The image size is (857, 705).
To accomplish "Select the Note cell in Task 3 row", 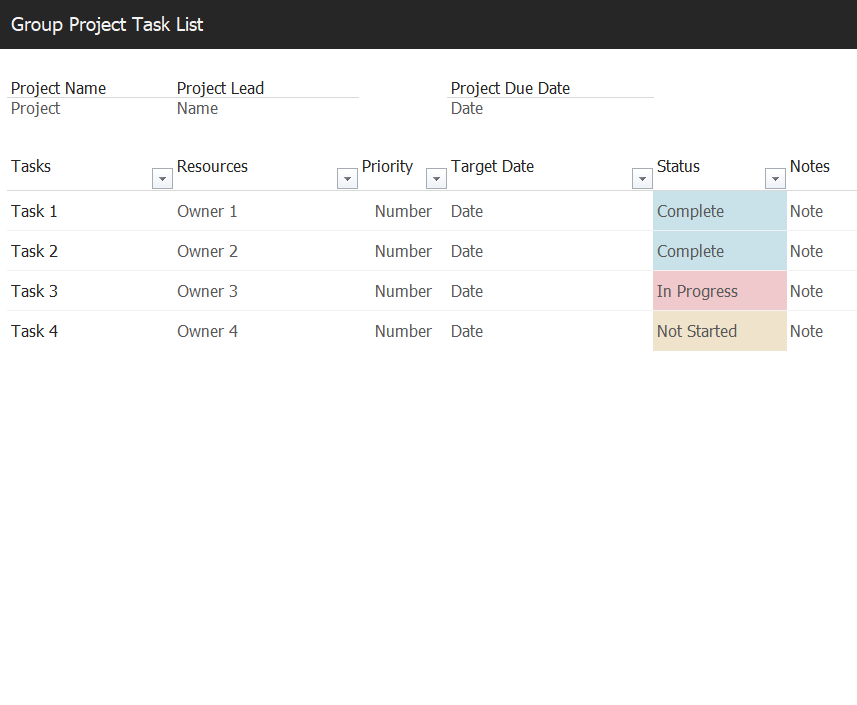I will pos(821,291).
